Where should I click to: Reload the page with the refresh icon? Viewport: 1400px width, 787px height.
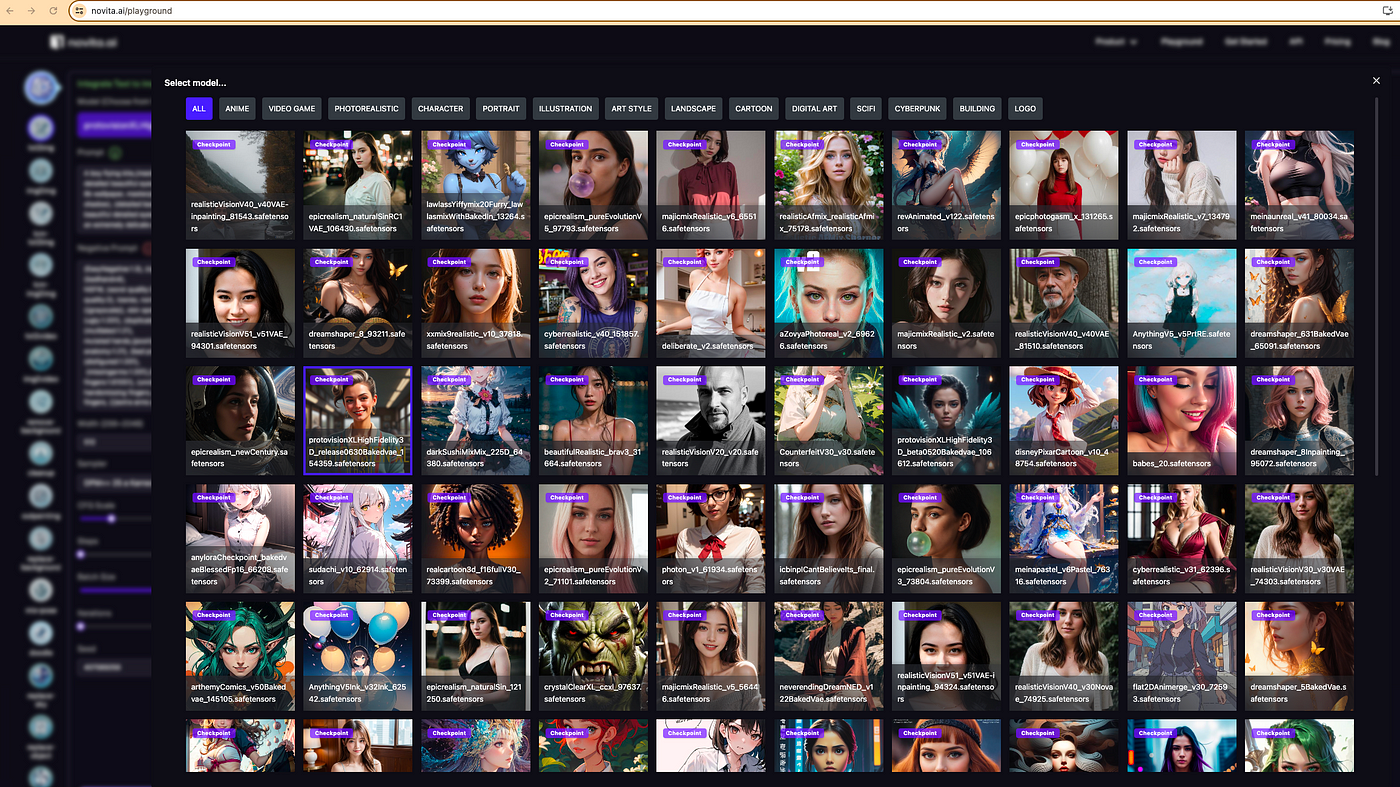(x=54, y=11)
